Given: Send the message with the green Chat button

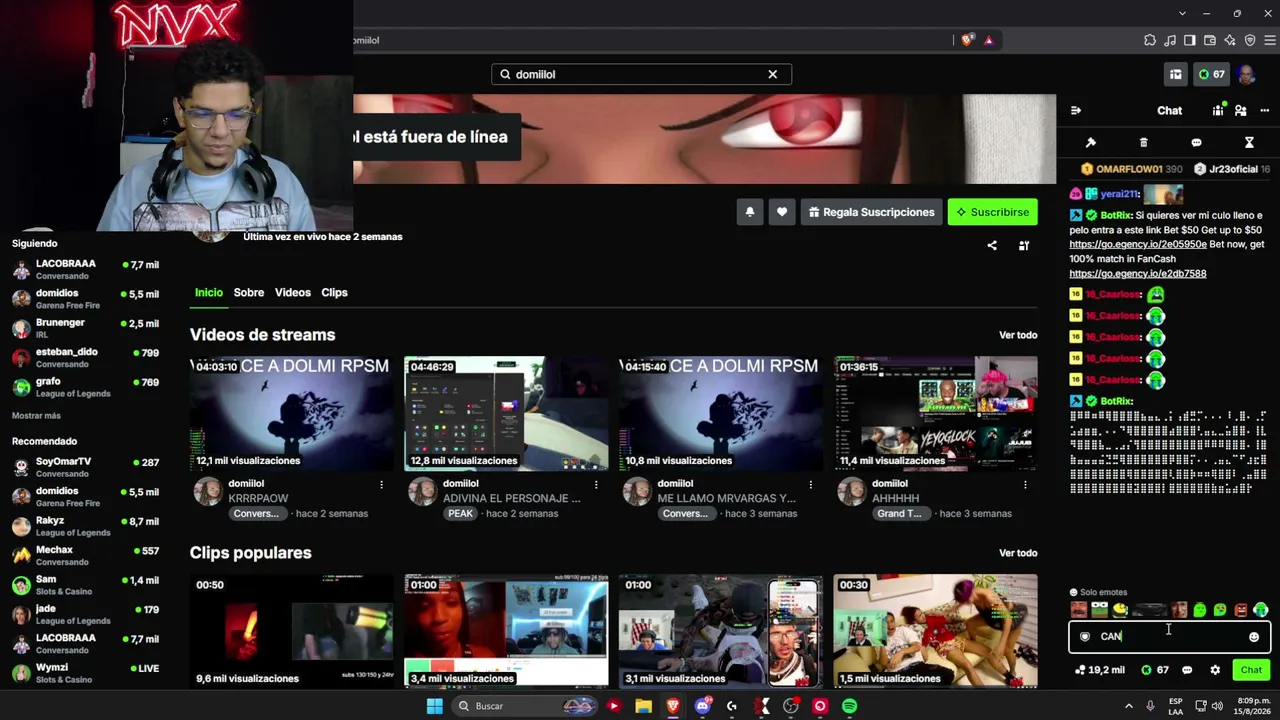Looking at the screenshot, I should (1251, 670).
